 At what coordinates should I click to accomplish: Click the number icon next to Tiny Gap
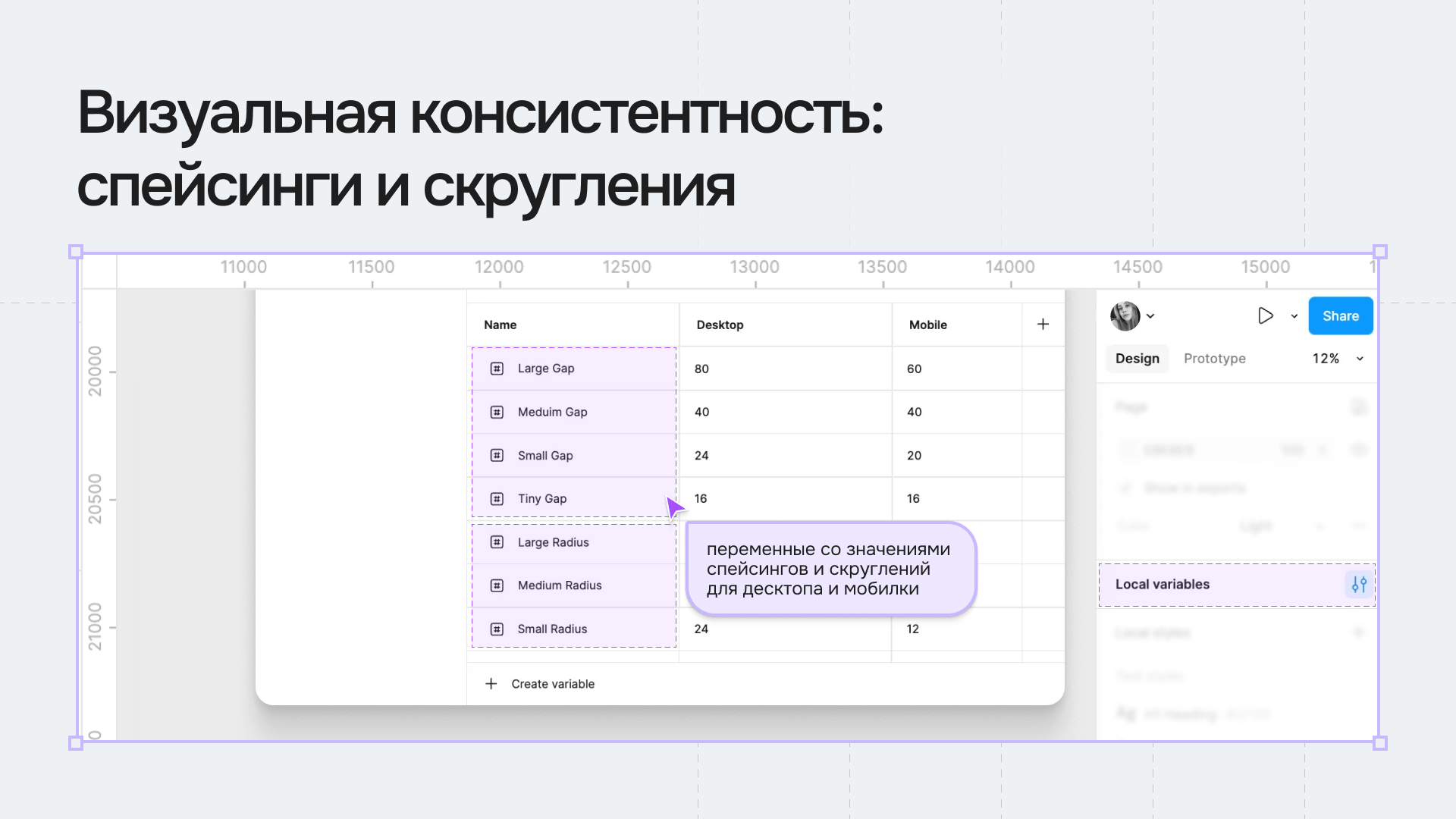[497, 498]
